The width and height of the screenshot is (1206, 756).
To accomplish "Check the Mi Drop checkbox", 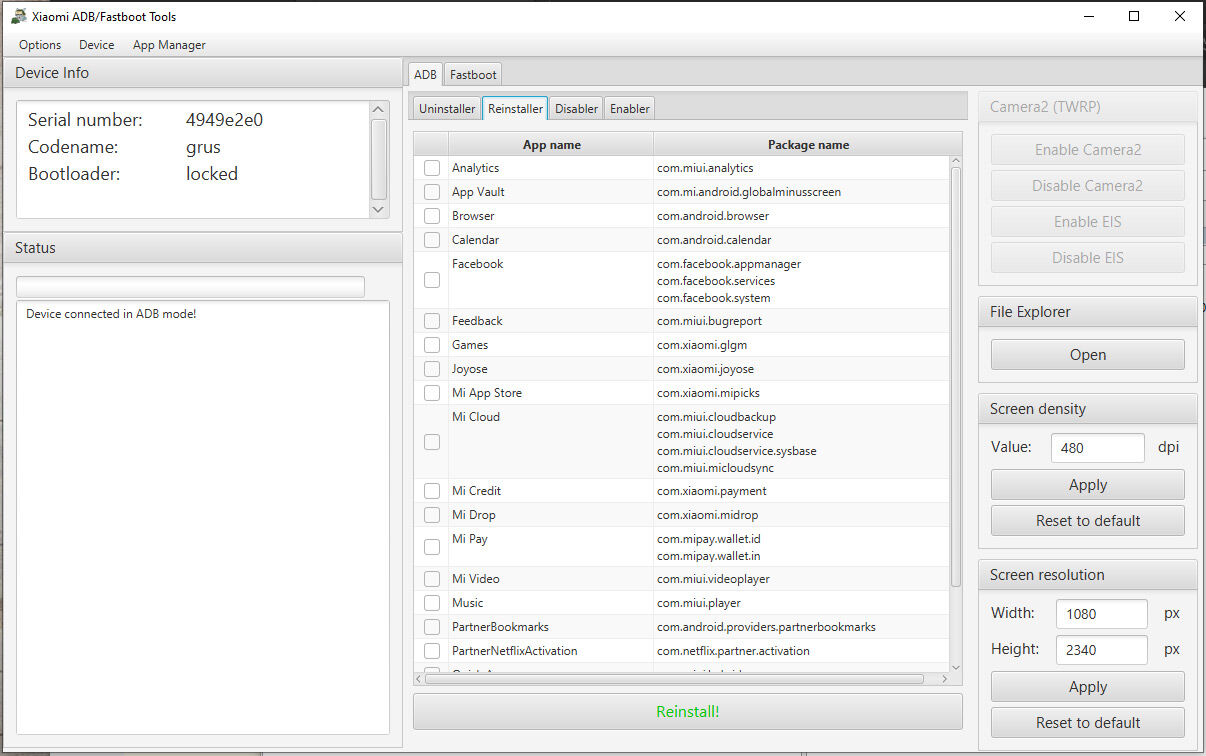I will (432, 515).
